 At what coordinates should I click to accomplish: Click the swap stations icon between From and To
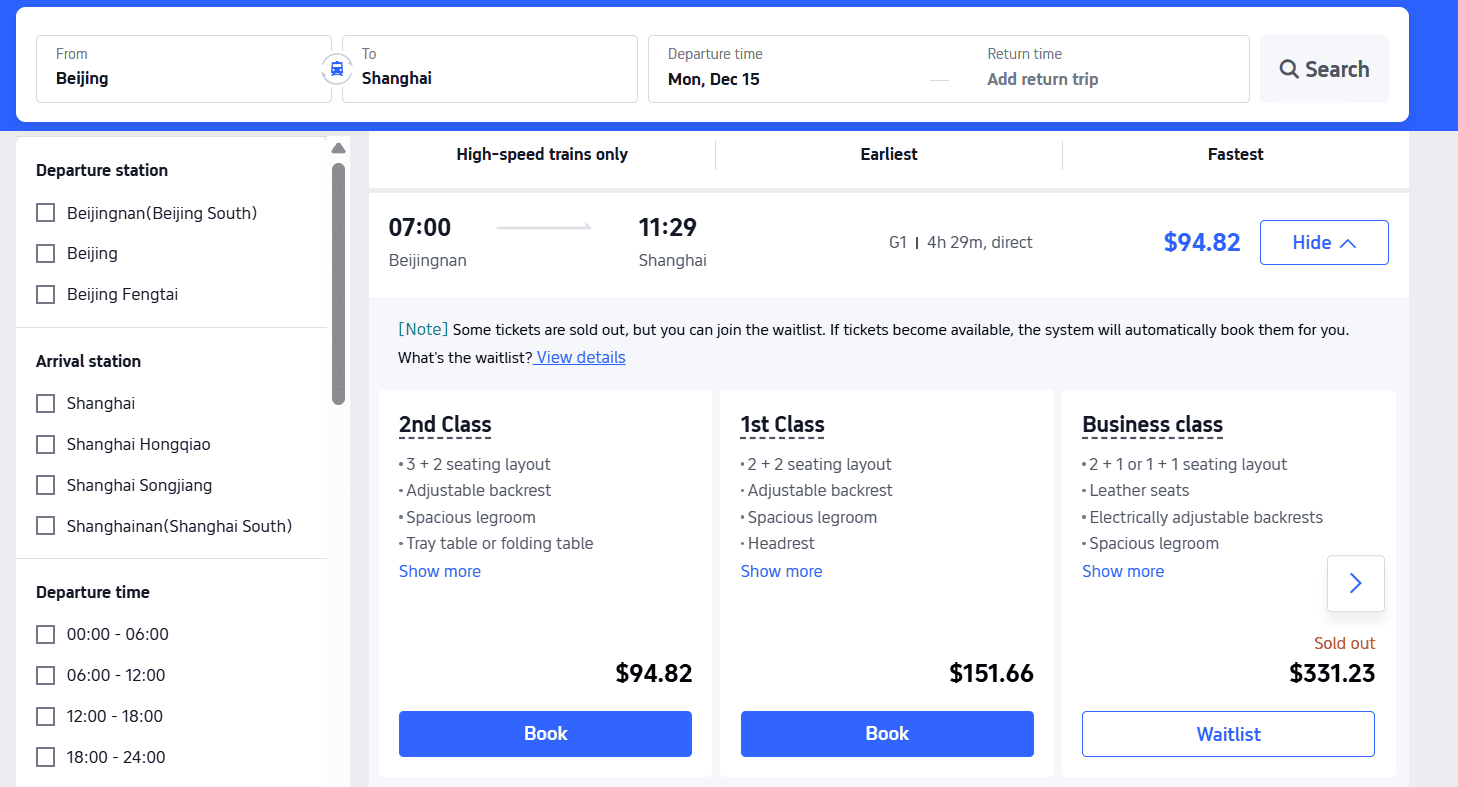(x=337, y=68)
